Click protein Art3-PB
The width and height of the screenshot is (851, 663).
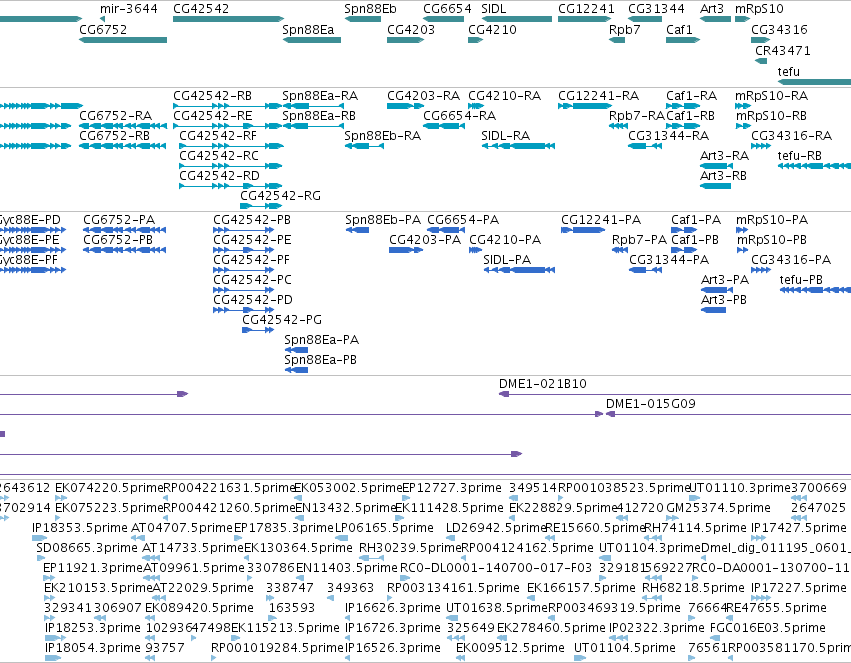(713, 310)
